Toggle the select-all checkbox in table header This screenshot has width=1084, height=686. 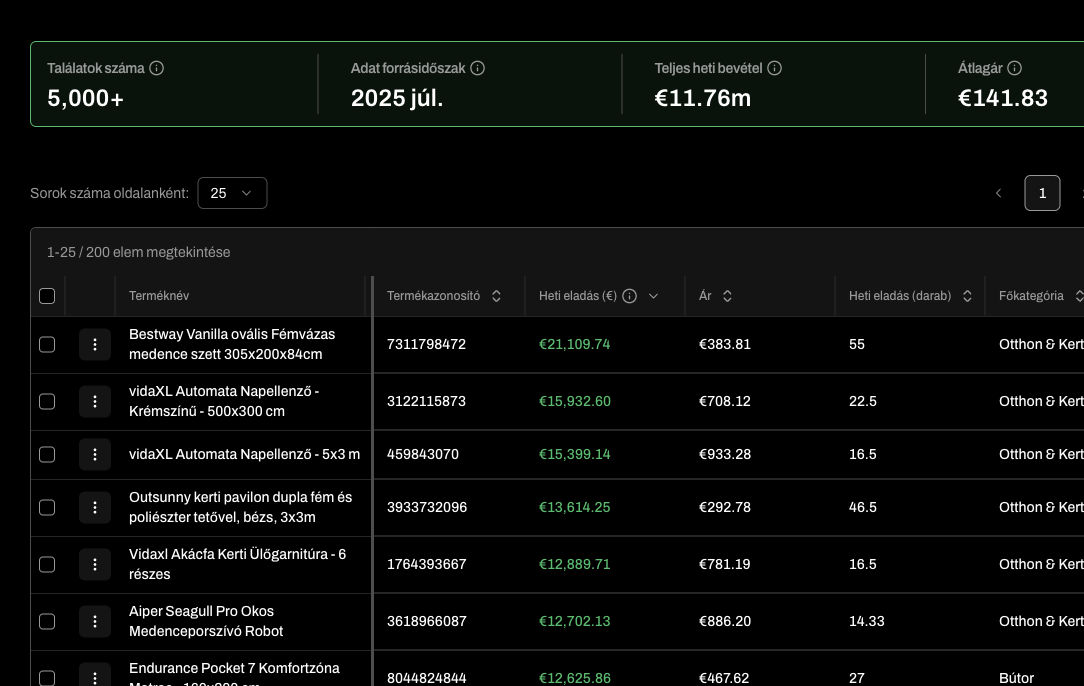[x=47, y=296]
